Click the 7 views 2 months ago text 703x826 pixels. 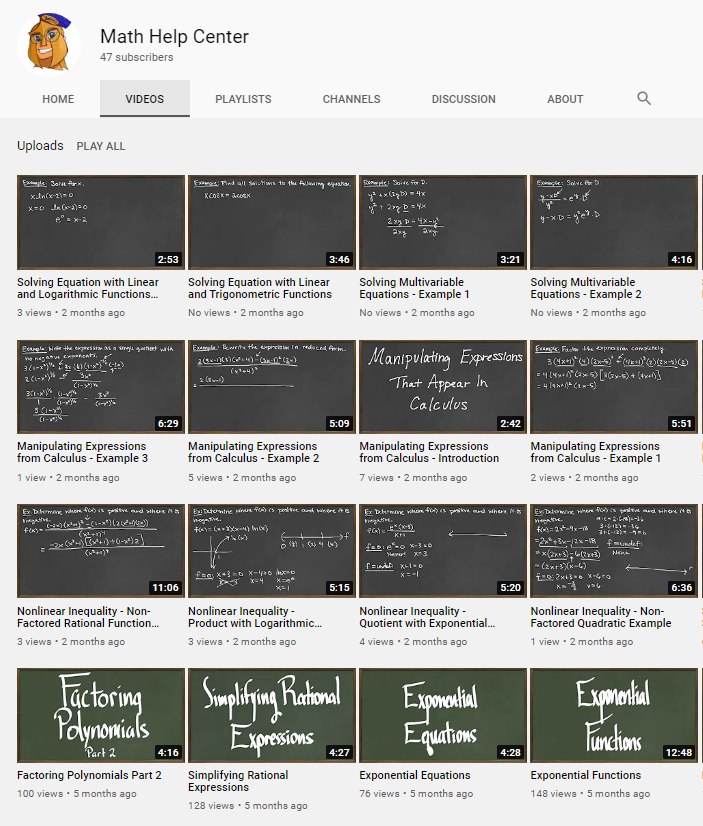413,477
